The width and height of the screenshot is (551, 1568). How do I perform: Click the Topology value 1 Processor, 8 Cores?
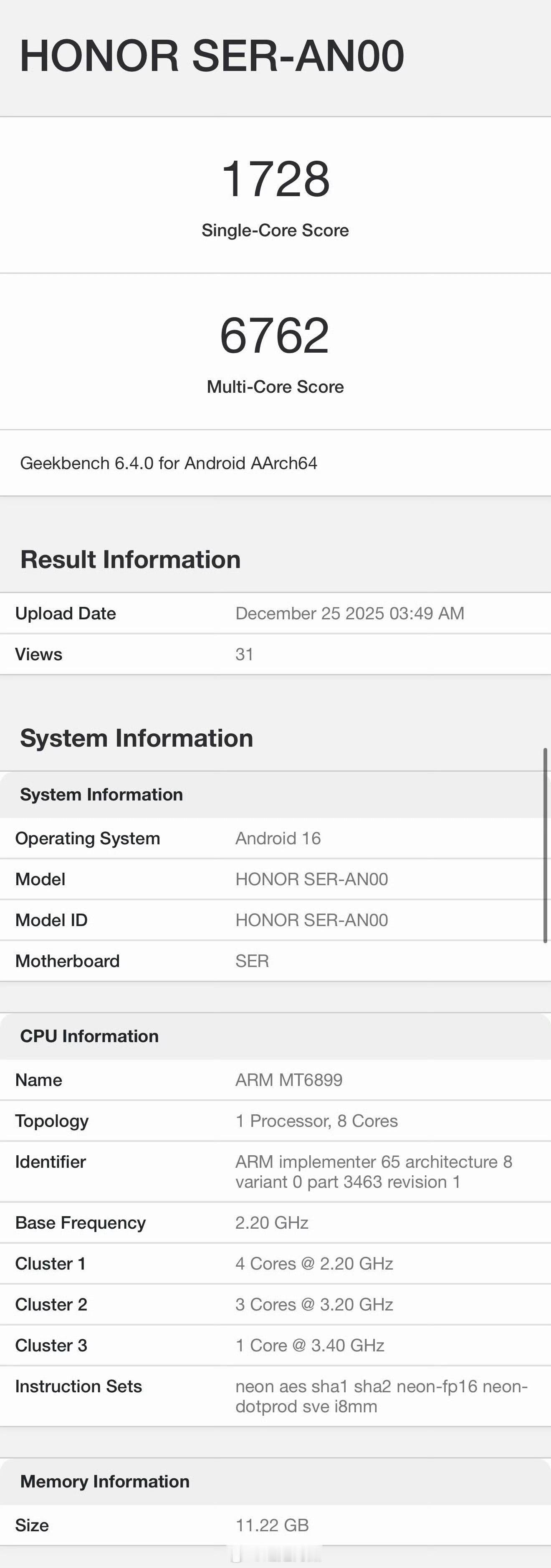point(316,1121)
